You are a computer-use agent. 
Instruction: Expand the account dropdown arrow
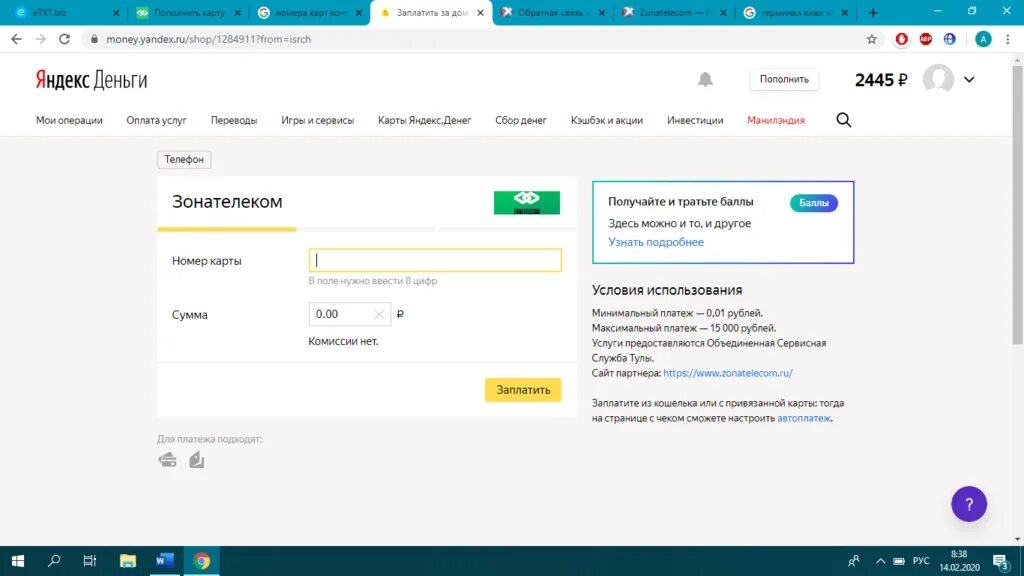pos(969,80)
